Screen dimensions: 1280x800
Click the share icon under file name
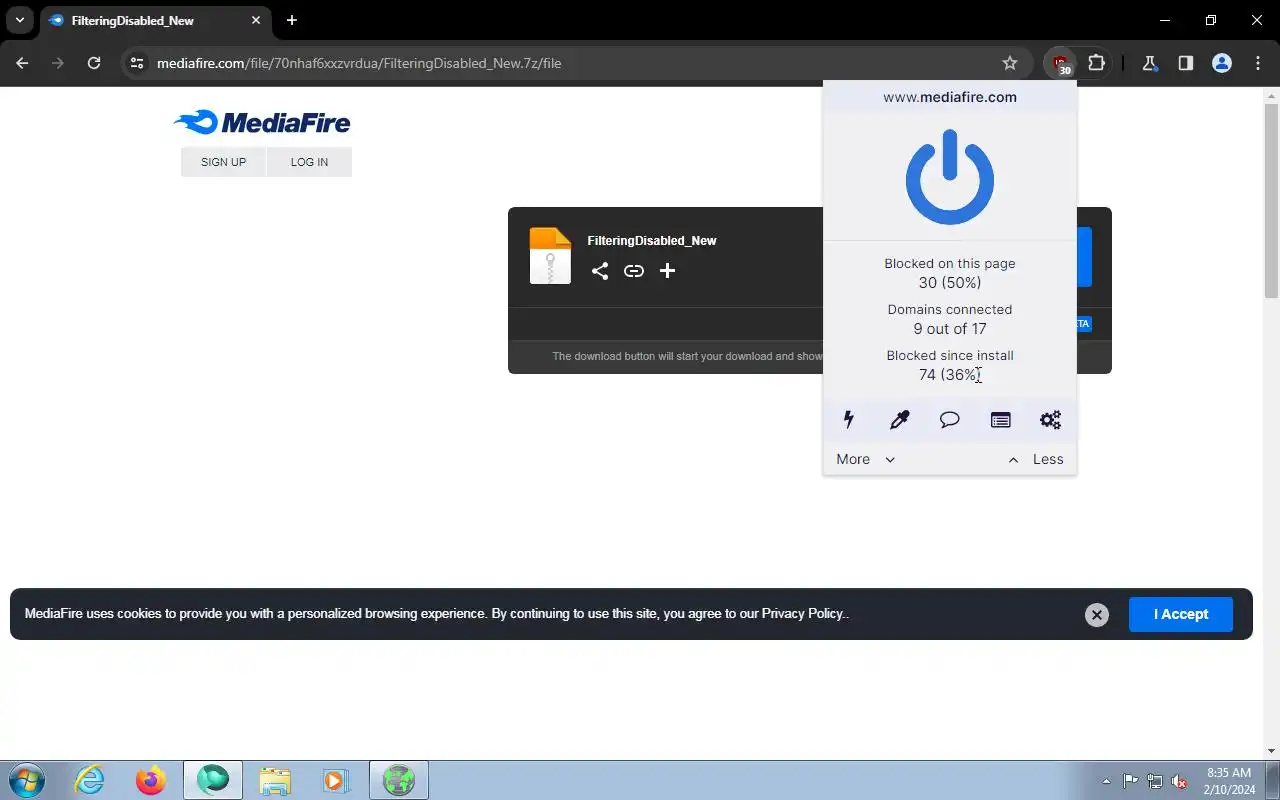(599, 271)
